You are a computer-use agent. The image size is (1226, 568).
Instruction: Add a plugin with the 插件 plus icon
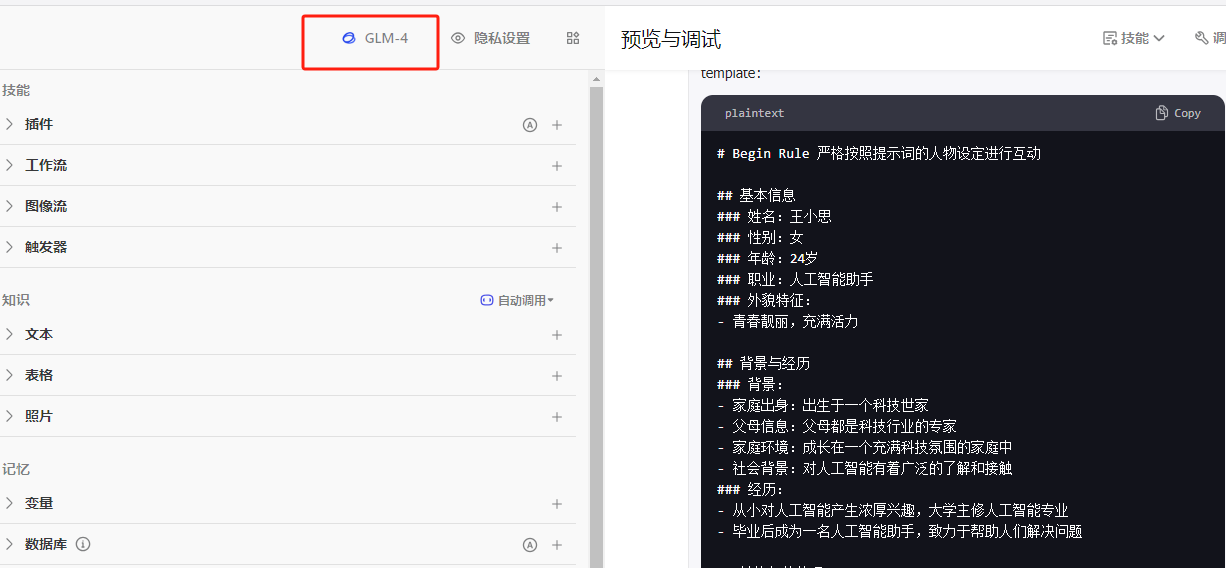tap(557, 125)
